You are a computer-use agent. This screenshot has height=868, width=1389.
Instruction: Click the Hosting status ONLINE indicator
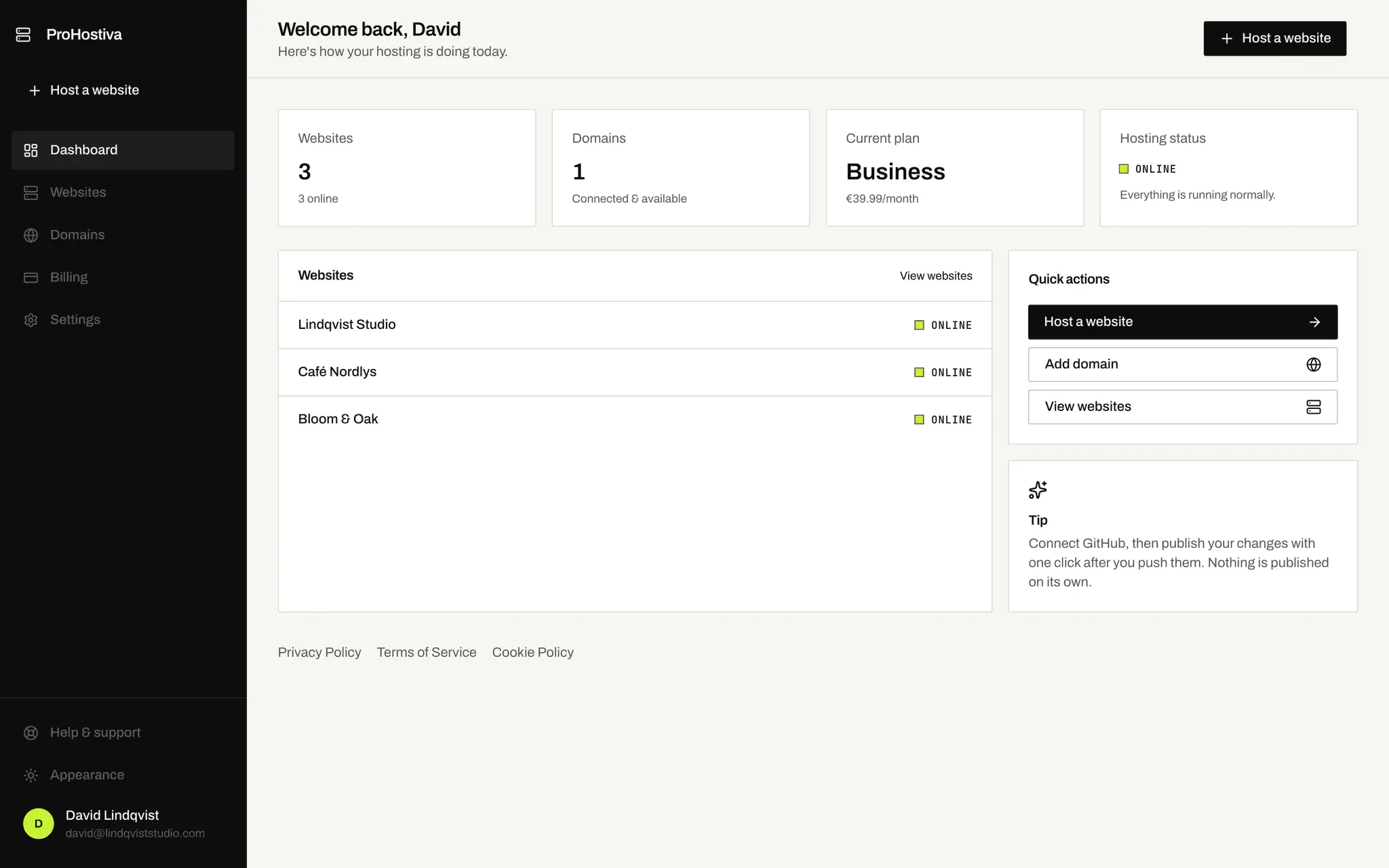[1148, 169]
